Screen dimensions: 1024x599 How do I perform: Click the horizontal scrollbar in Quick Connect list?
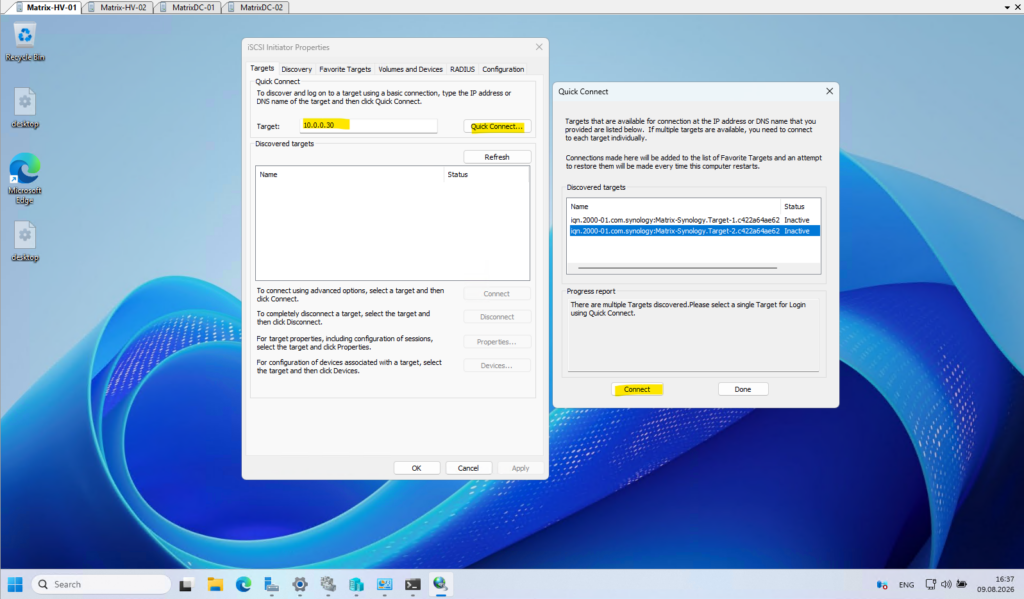[x=677, y=268]
